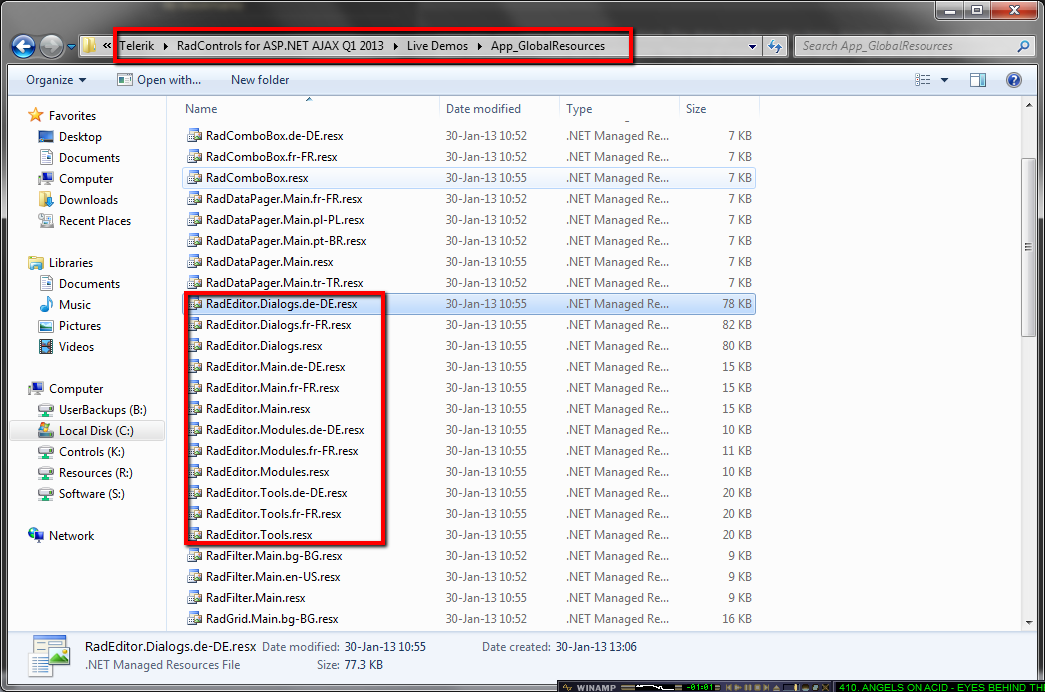Click the RadComboBox.de-DE.resx file icon
This screenshot has width=1045, height=692.
tap(195, 136)
